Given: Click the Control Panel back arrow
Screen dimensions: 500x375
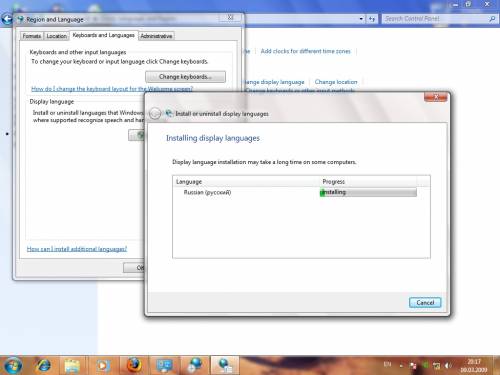Looking at the screenshot, I should [7, 19].
